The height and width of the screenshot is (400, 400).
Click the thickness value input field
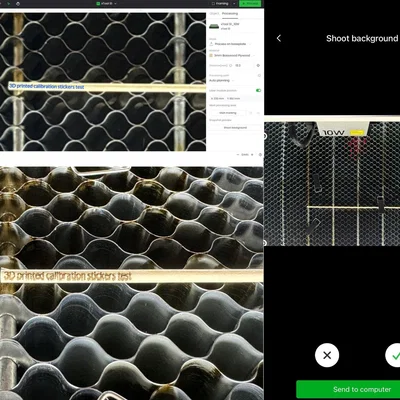243,66
